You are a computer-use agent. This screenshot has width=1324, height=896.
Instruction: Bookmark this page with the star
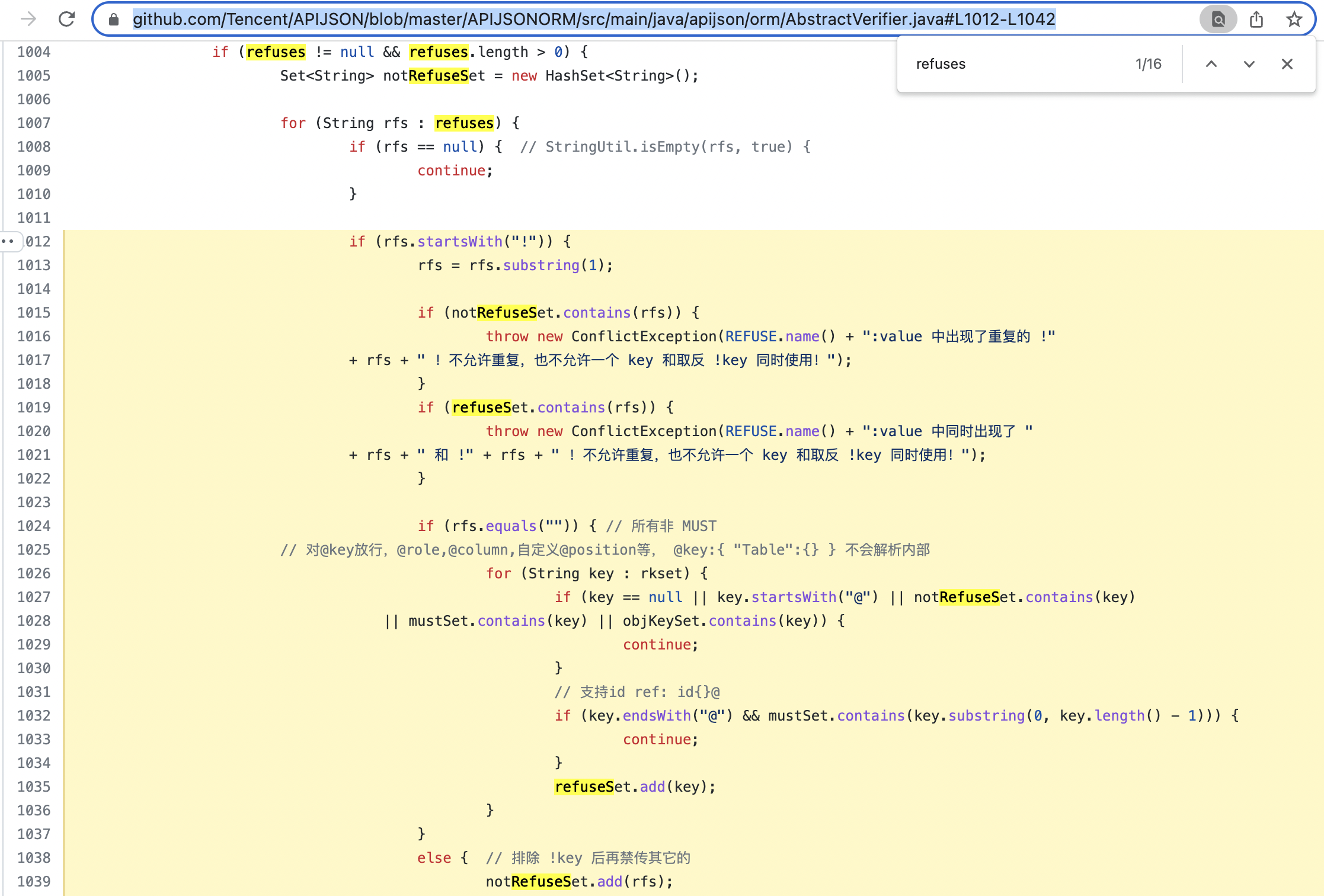point(1294,20)
